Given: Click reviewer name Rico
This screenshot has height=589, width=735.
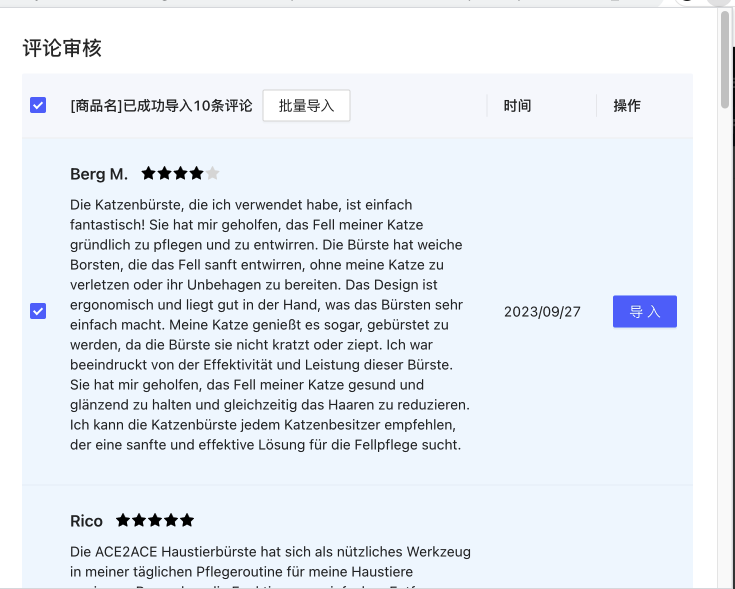Looking at the screenshot, I should pyautogui.click(x=86, y=521).
